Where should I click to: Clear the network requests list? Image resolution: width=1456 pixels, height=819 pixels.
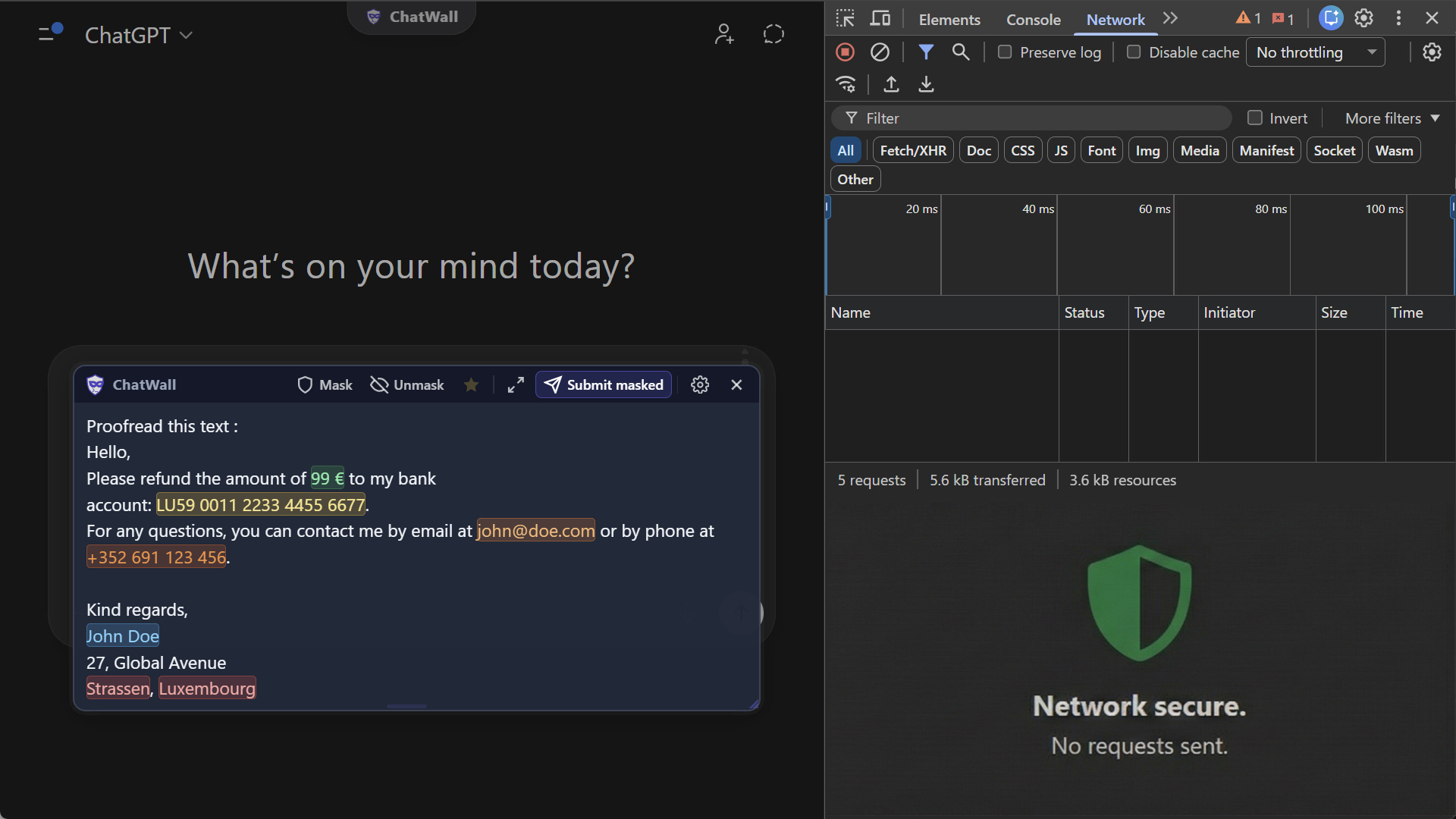[880, 52]
